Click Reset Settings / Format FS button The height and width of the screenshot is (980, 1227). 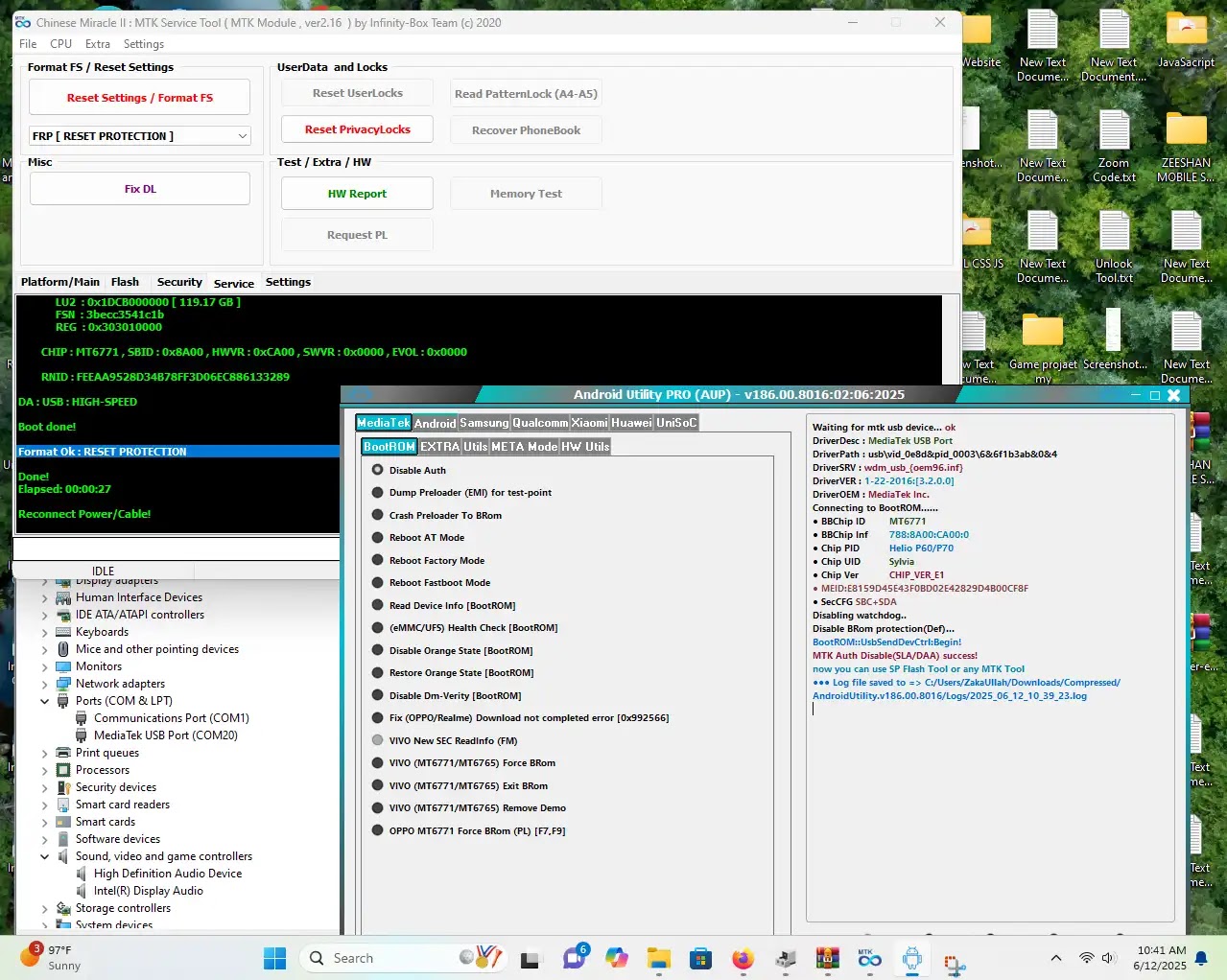(140, 98)
